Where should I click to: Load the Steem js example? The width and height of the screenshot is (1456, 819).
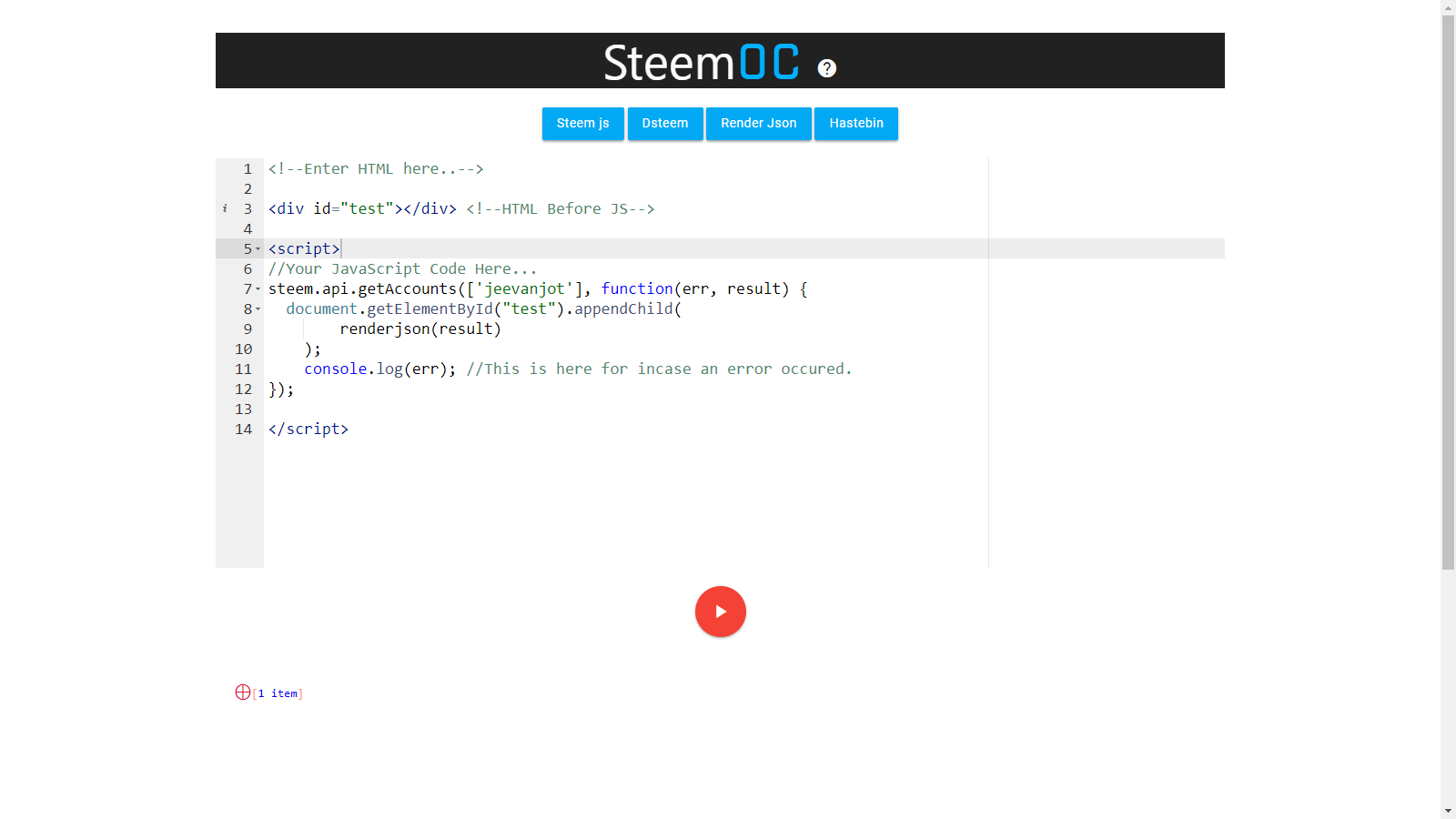tap(583, 124)
